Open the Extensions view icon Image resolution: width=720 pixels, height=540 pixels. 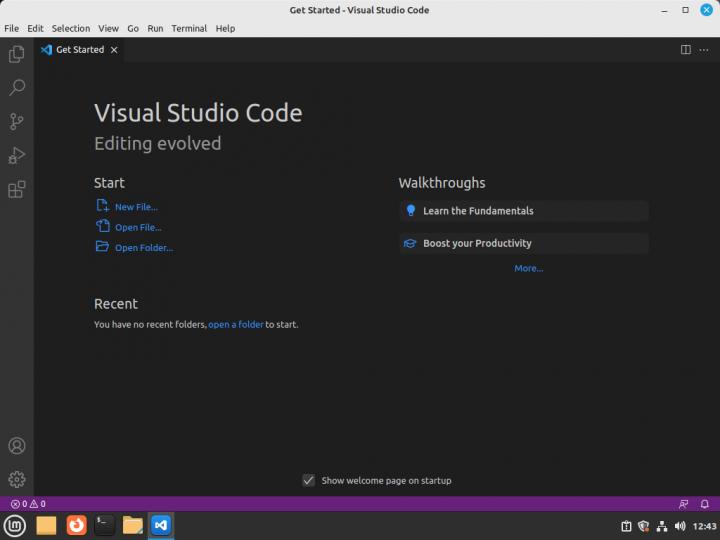click(x=16, y=189)
